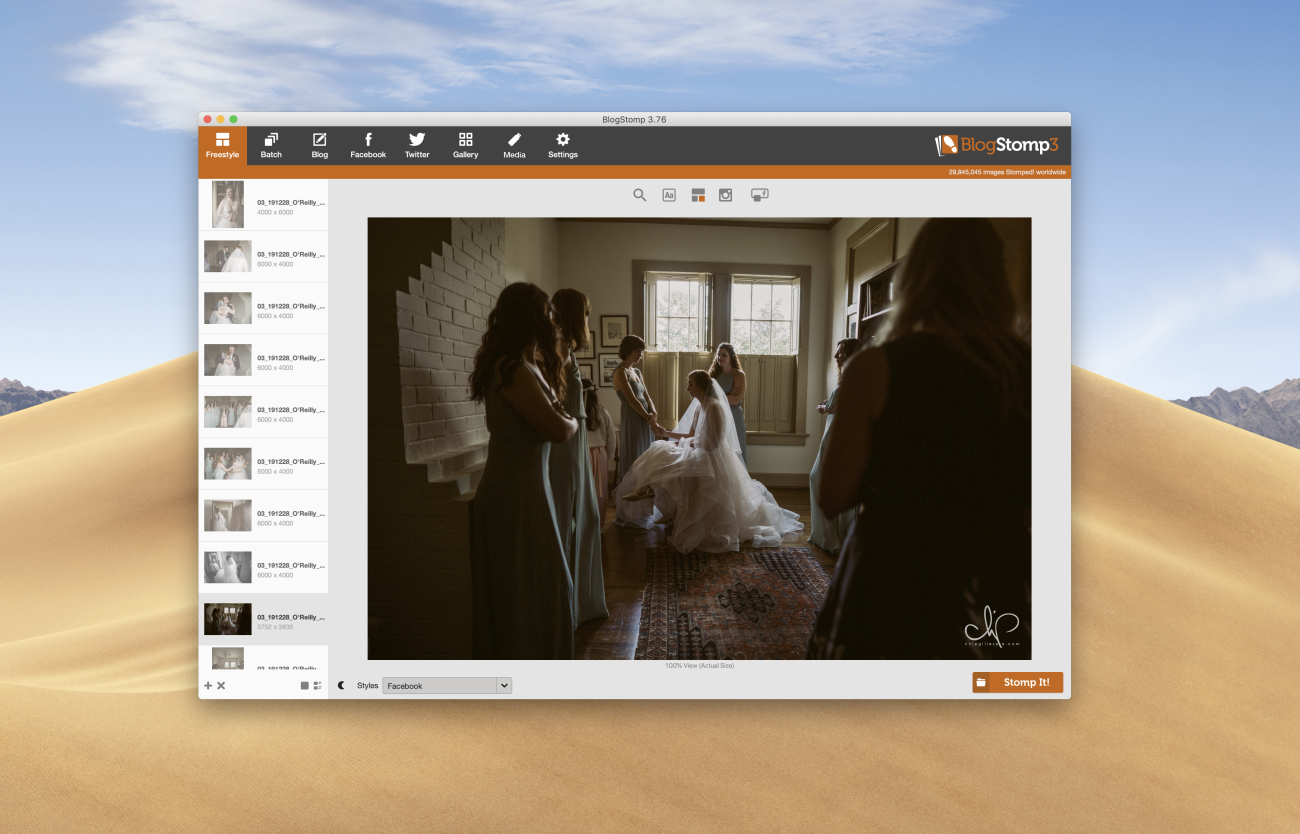Switch to large thumbnail view

(305, 686)
